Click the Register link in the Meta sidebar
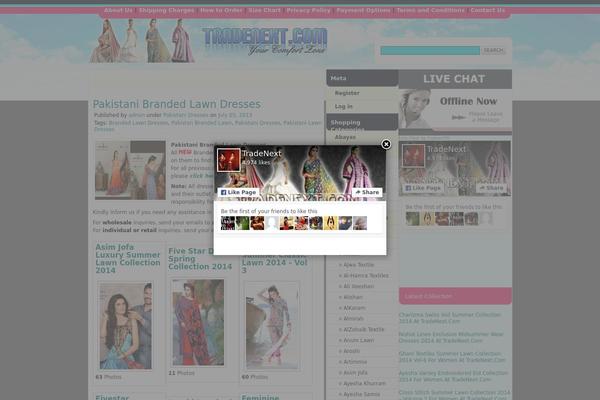Image resolution: width=600 pixels, height=400 pixels. [347, 93]
